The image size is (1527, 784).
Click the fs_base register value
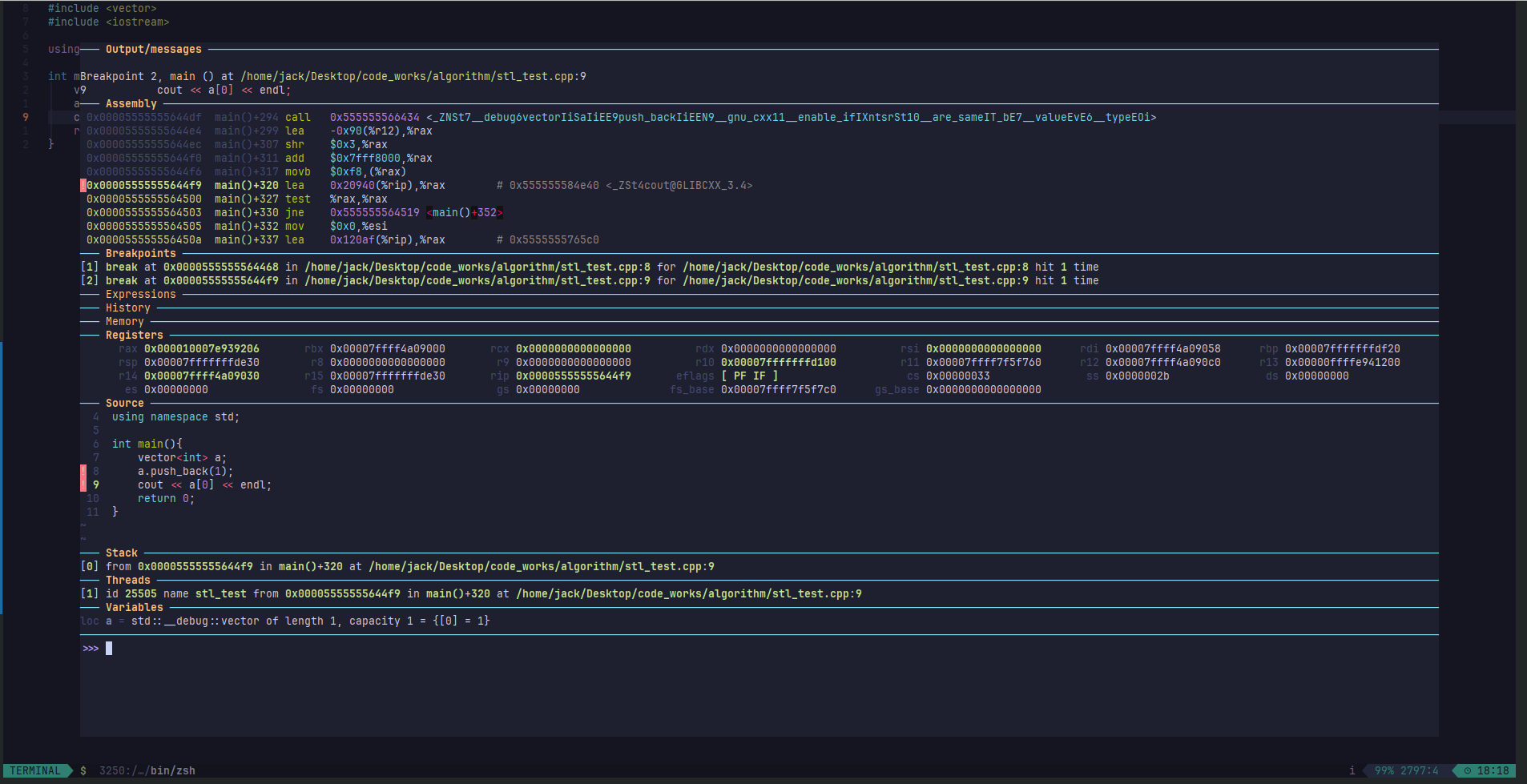coord(779,390)
